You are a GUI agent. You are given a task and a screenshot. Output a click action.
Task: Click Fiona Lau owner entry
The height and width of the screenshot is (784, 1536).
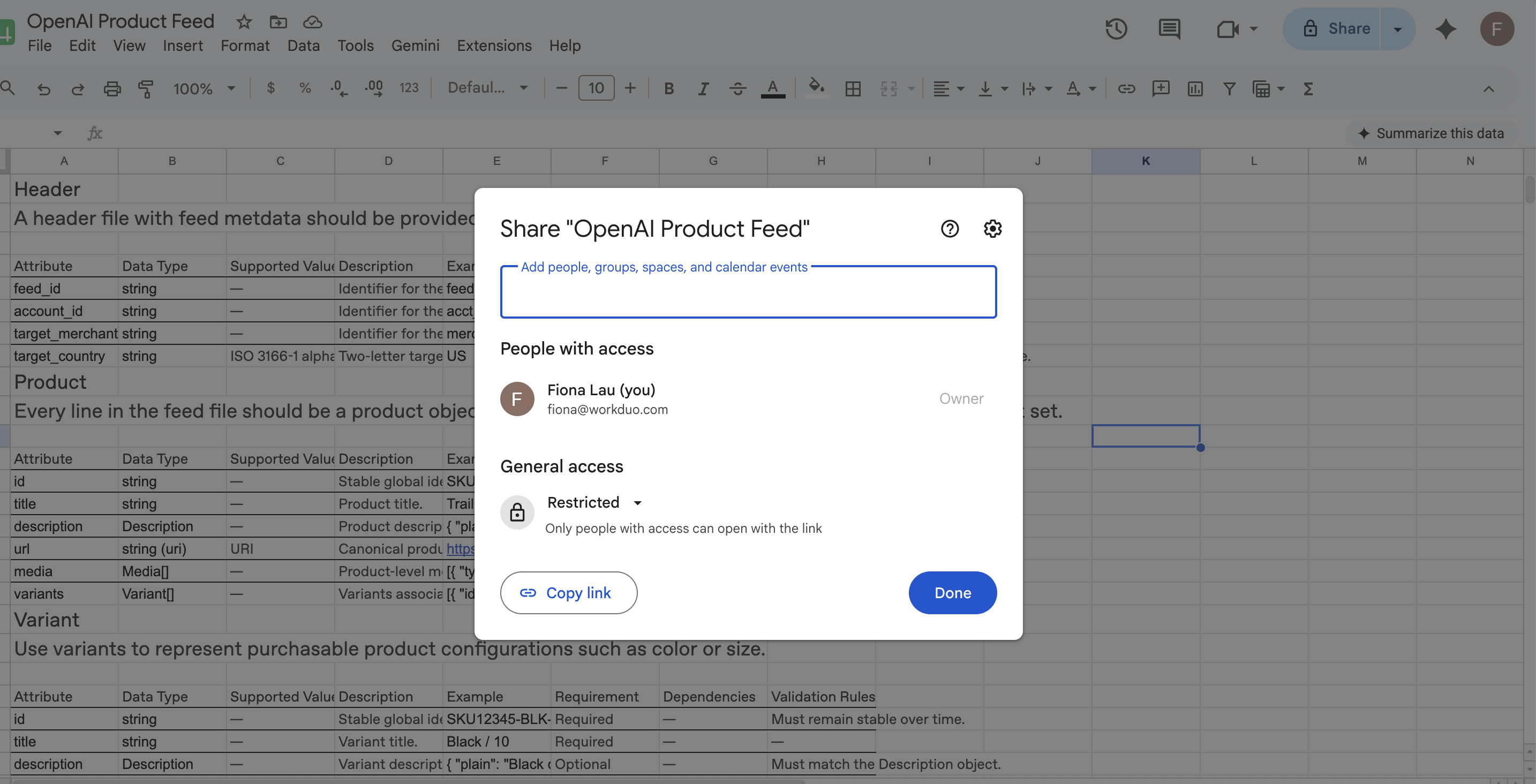pyautogui.click(x=748, y=399)
